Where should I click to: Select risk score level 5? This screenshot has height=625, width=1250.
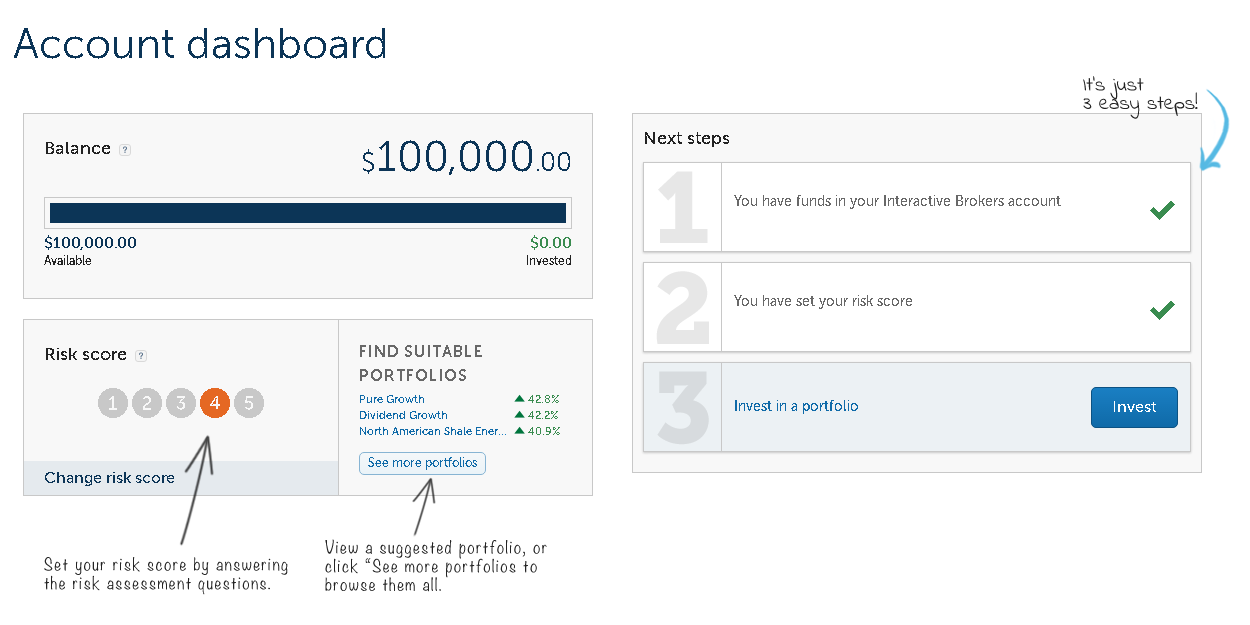pyautogui.click(x=248, y=404)
